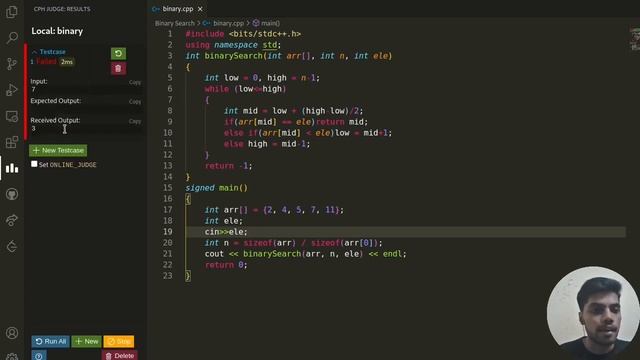Open the Accounts menu icon

[x=12, y=333]
